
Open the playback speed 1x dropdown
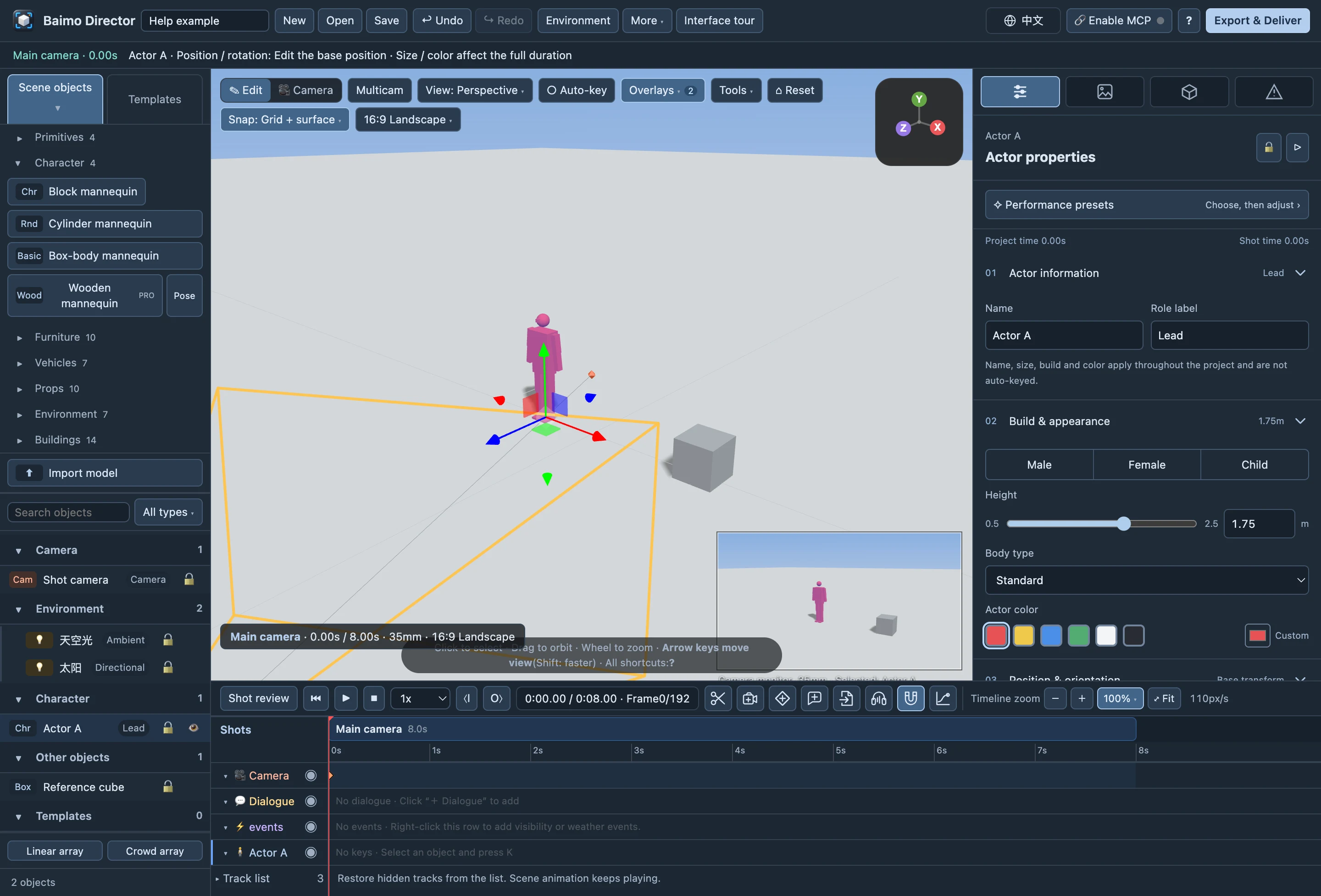pyautogui.click(x=421, y=698)
